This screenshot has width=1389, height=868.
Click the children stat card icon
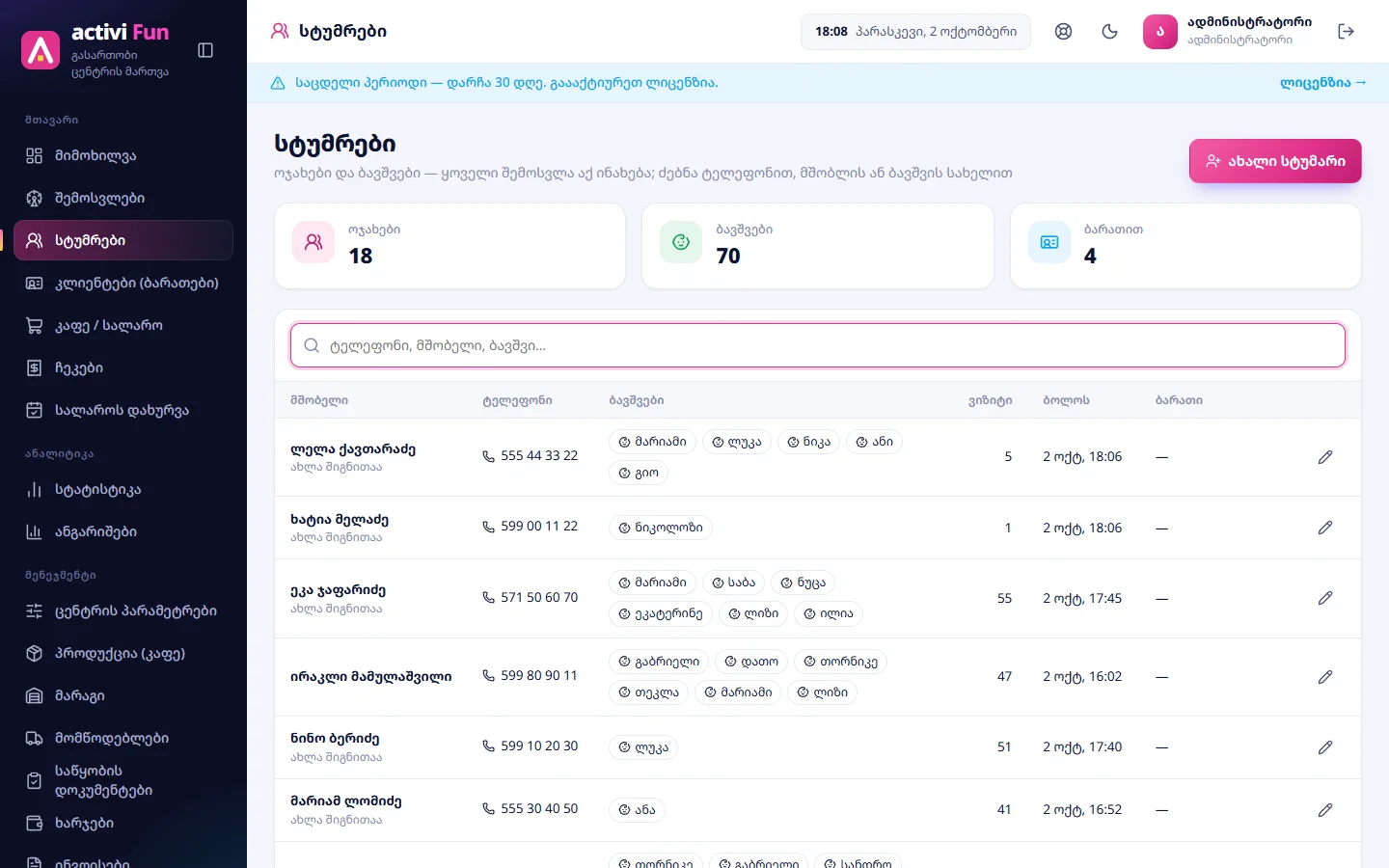[x=681, y=242]
